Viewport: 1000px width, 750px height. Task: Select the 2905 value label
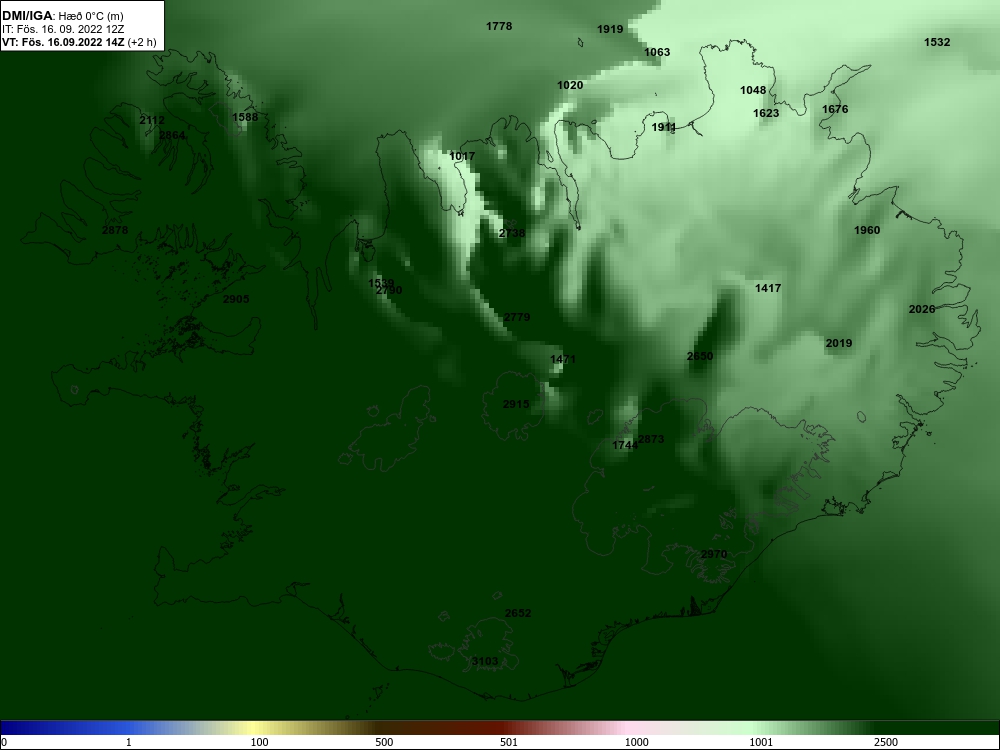(236, 299)
